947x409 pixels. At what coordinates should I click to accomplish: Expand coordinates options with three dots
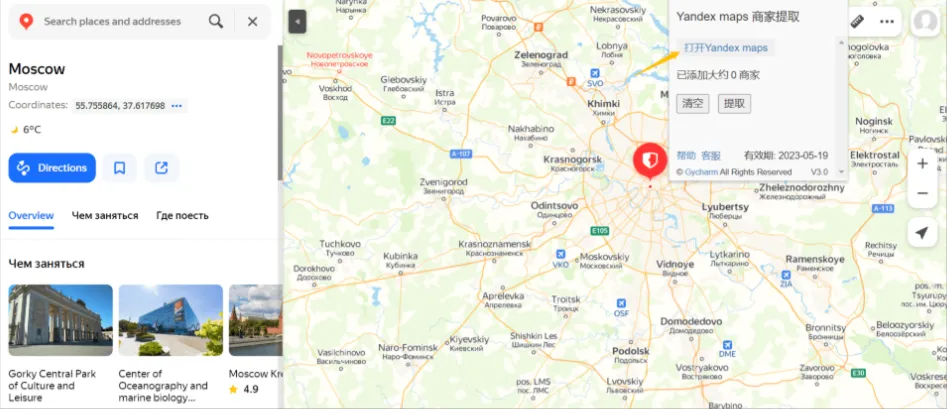tap(176, 106)
